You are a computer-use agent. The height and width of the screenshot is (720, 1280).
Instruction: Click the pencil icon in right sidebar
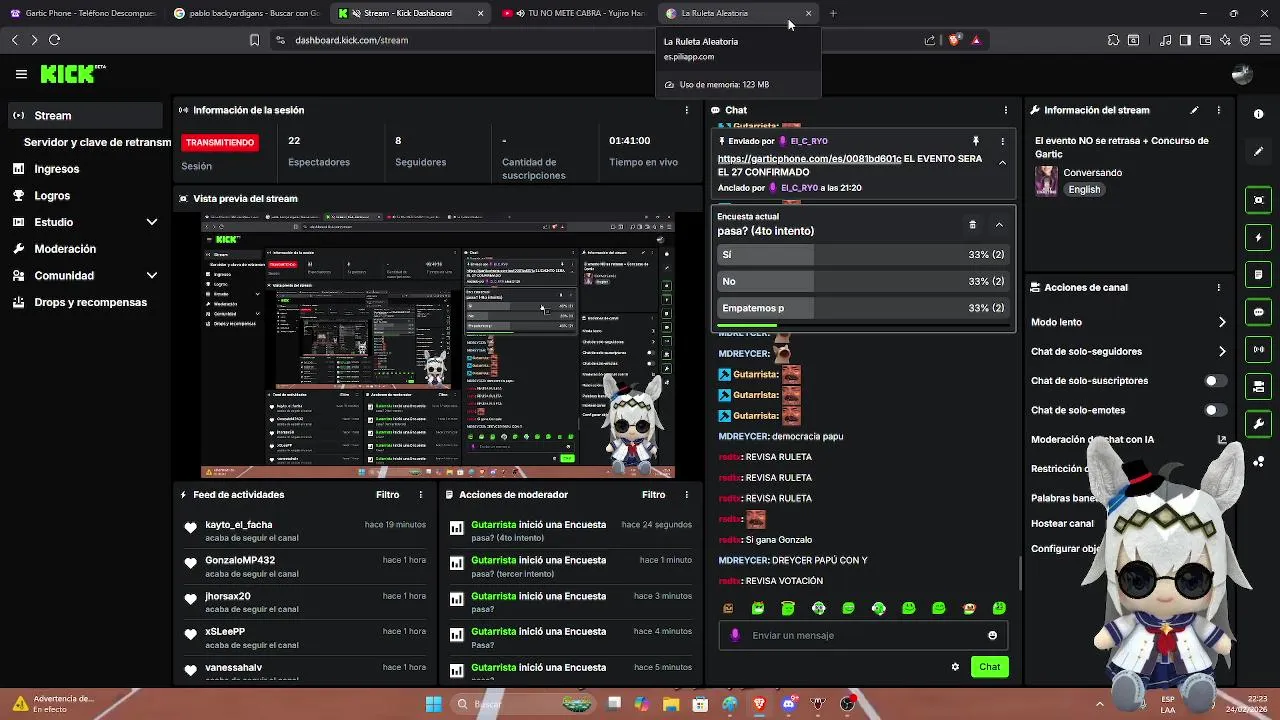tap(1258, 152)
